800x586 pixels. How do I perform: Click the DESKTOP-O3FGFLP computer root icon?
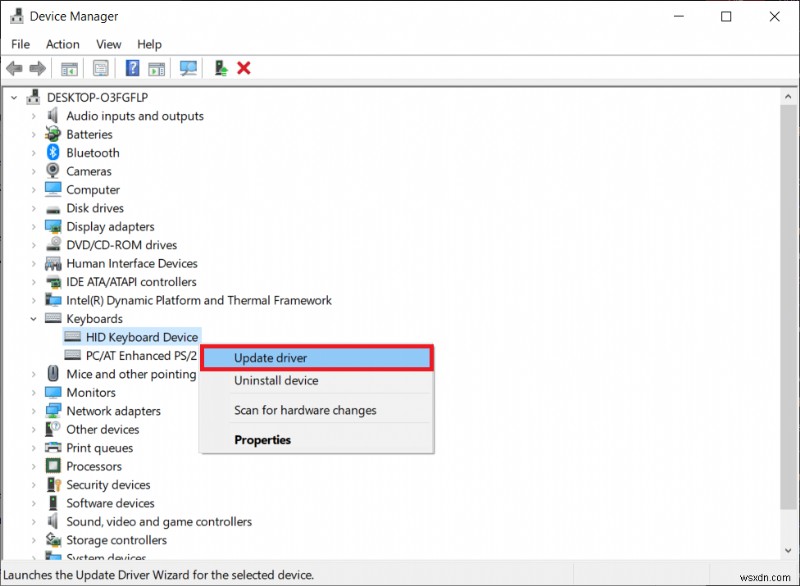point(33,97)
